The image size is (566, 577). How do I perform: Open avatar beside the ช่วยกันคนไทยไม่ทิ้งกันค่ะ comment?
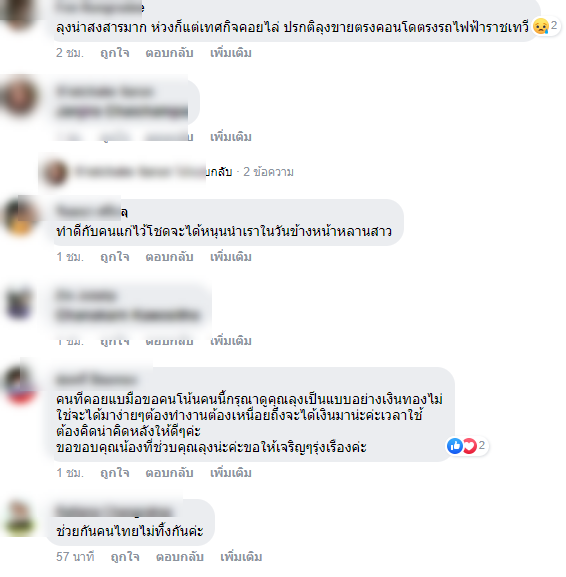20,517
